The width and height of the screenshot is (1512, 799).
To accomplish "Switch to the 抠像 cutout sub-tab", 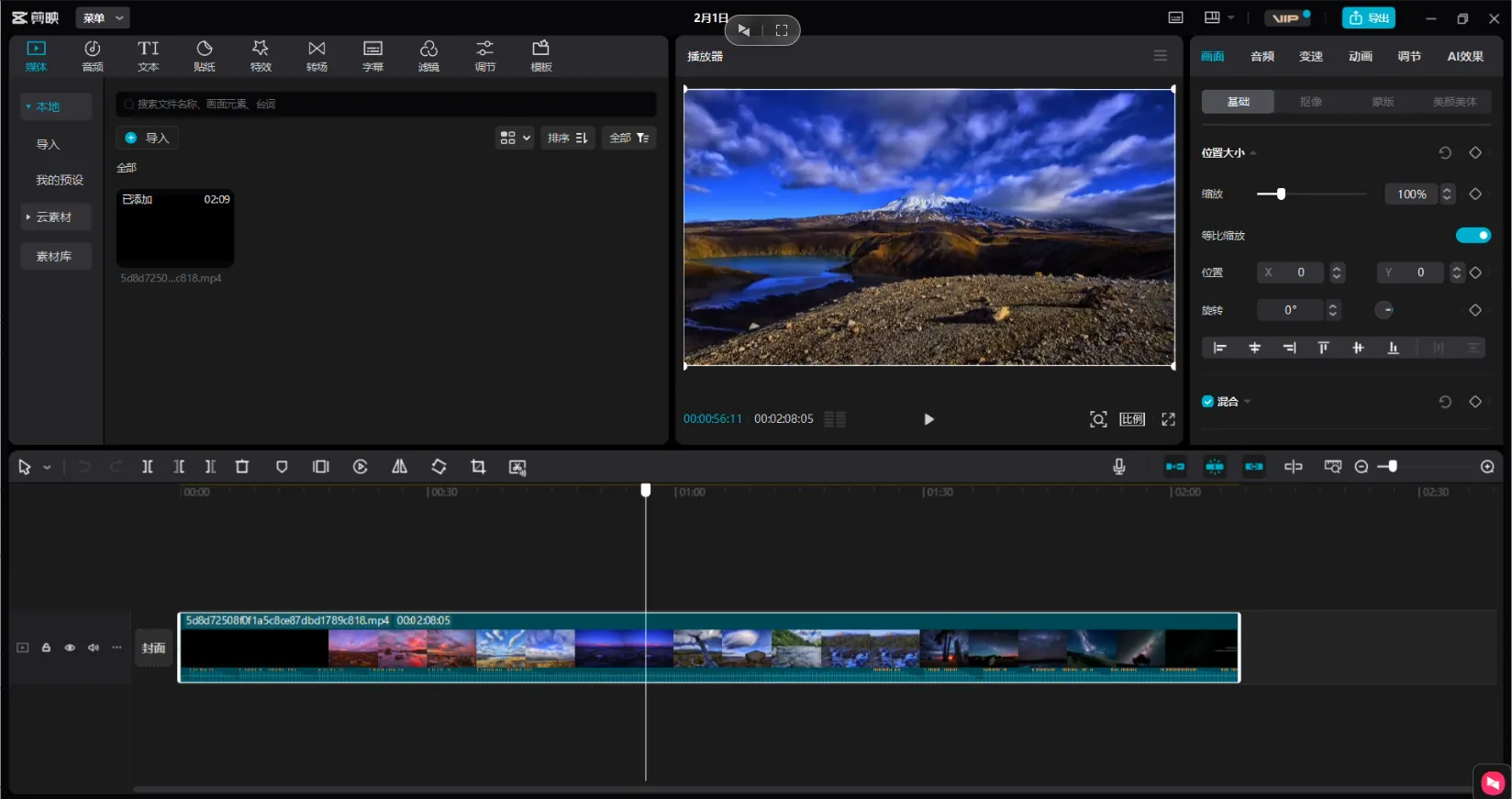I will tap(1310, 102).
